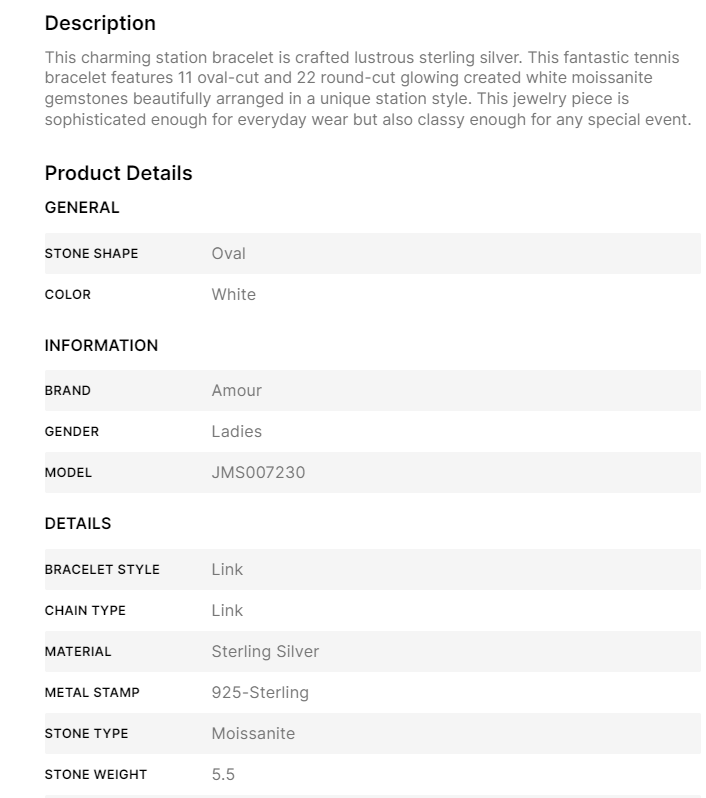Select the Product Details heading
This screenshot has width=706, height=798.
118,173
